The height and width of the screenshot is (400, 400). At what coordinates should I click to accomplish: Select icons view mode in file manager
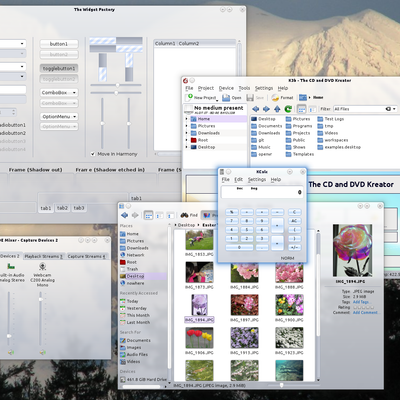[x=149, y=215]
